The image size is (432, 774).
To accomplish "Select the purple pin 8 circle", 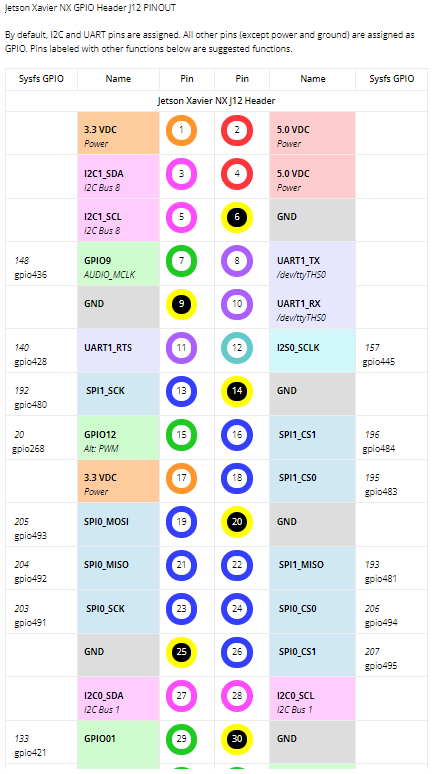I will [237, 261].
